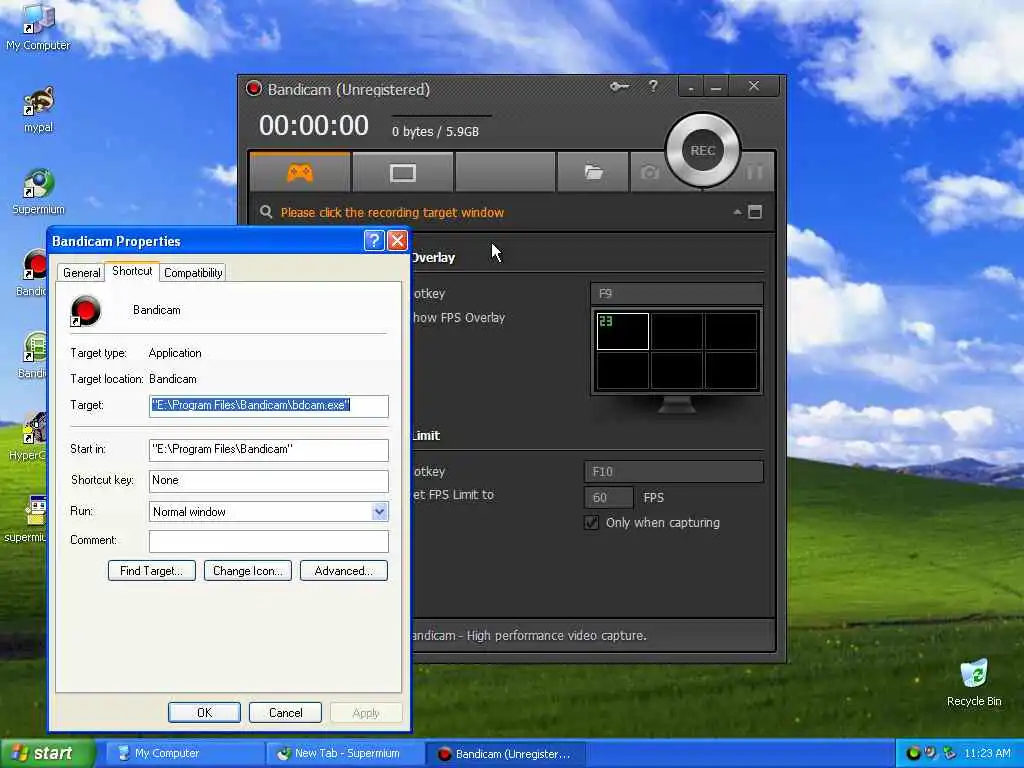Viewport: 1024px width, 768px height.
Task: Click the camera screenshot icon in Bandicam
Action: pyautogui.click(x=649, y=172)
